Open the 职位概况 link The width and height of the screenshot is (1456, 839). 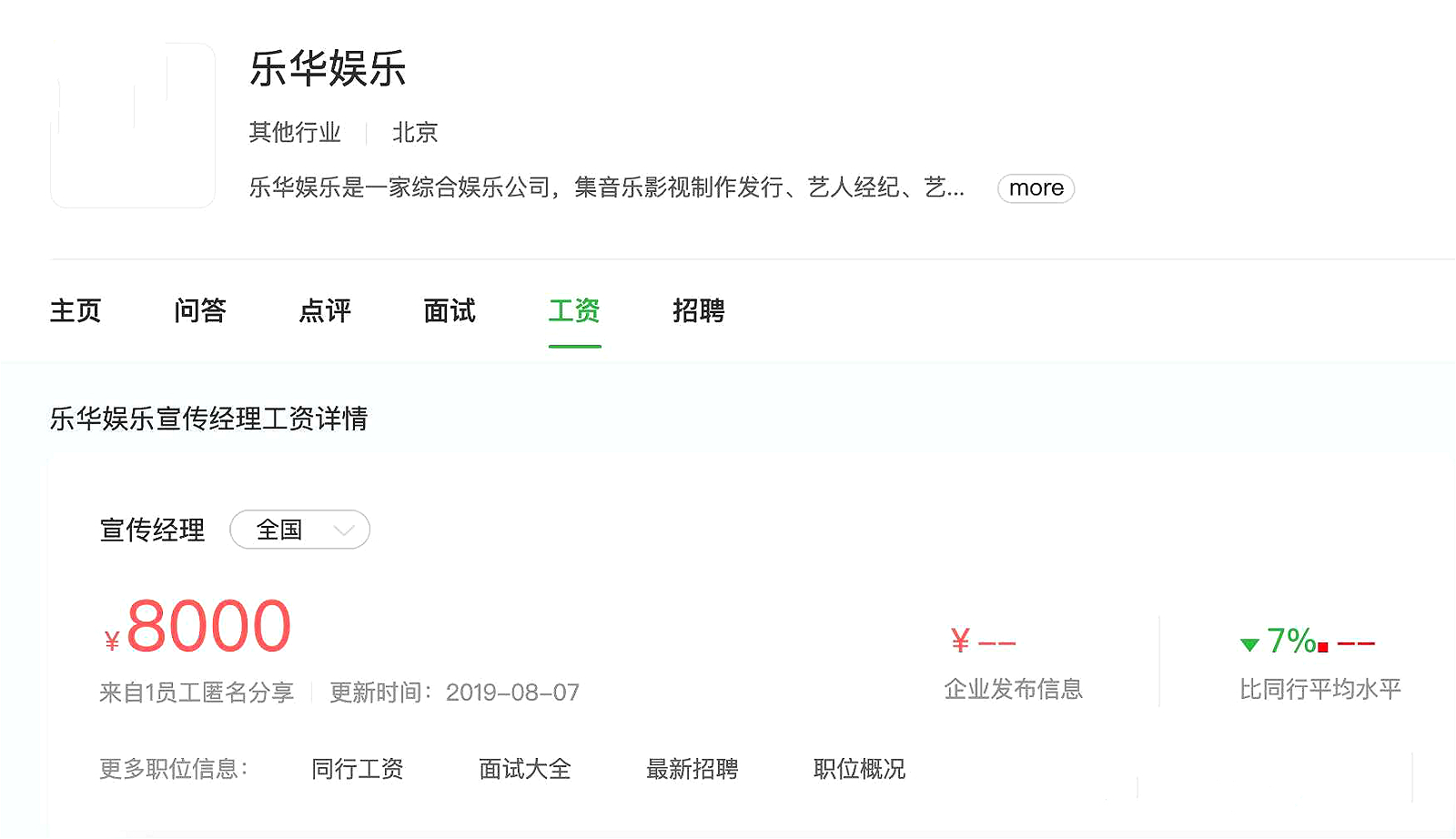point(858,769)
